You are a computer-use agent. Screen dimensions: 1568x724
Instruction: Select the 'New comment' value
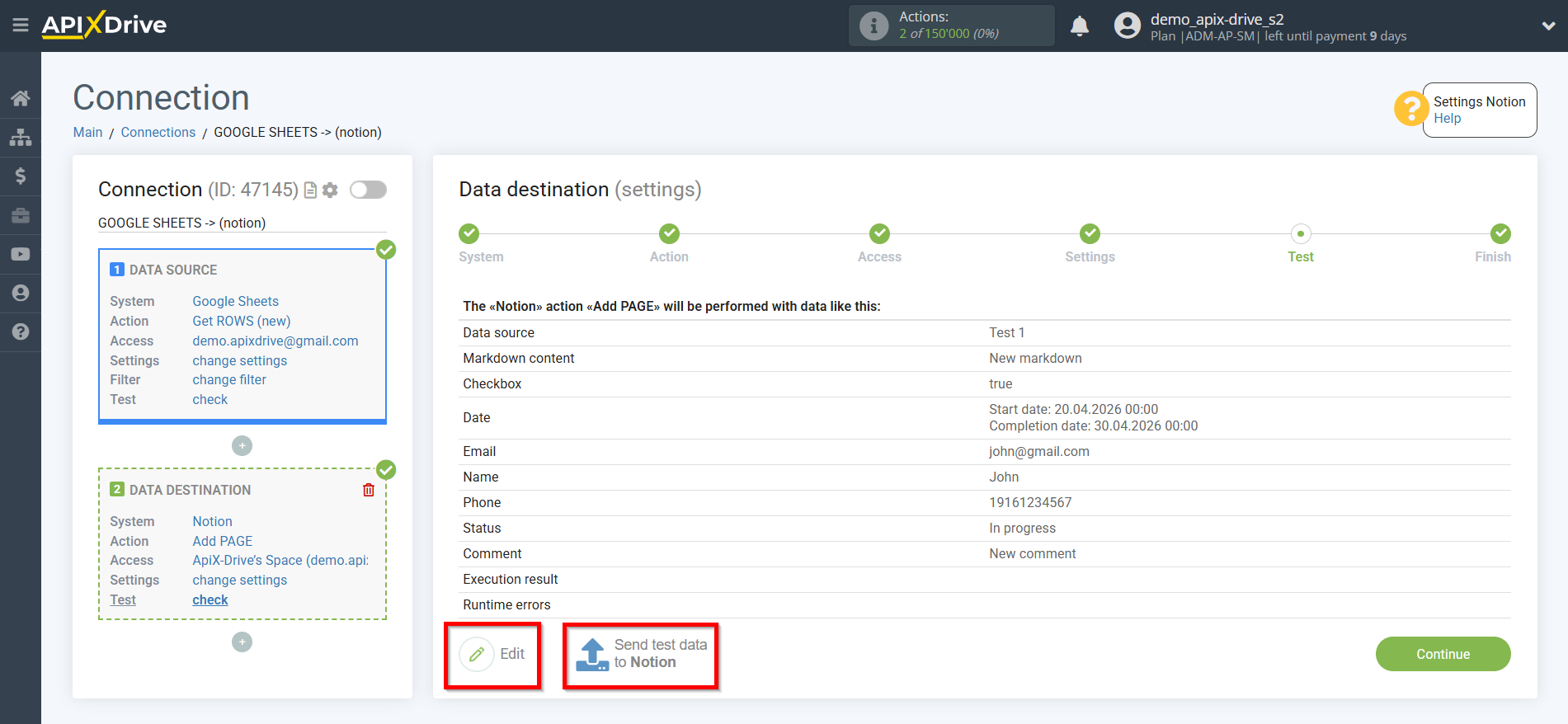tap(1033, 553)
